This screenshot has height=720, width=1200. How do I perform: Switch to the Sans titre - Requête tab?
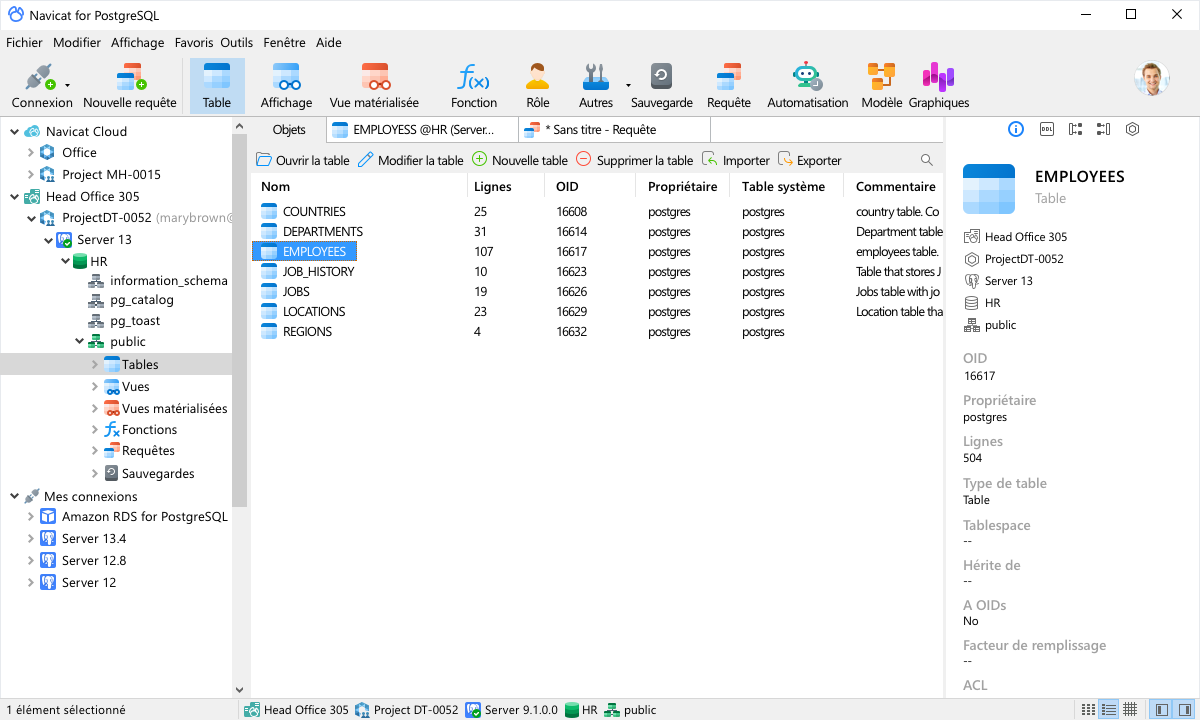pyautogui.click(x=614, y=130)
